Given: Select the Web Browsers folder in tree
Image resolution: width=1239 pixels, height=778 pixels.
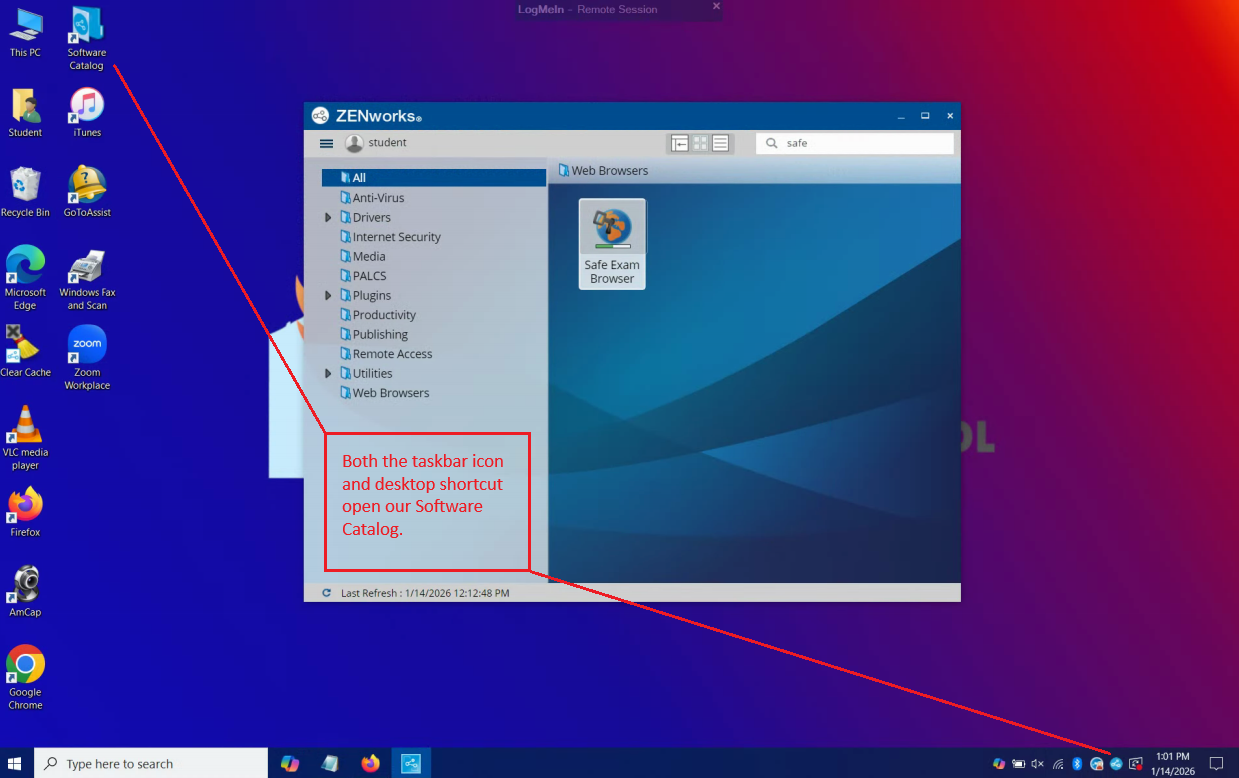Looking at the screenshot, I should point(385,393).
